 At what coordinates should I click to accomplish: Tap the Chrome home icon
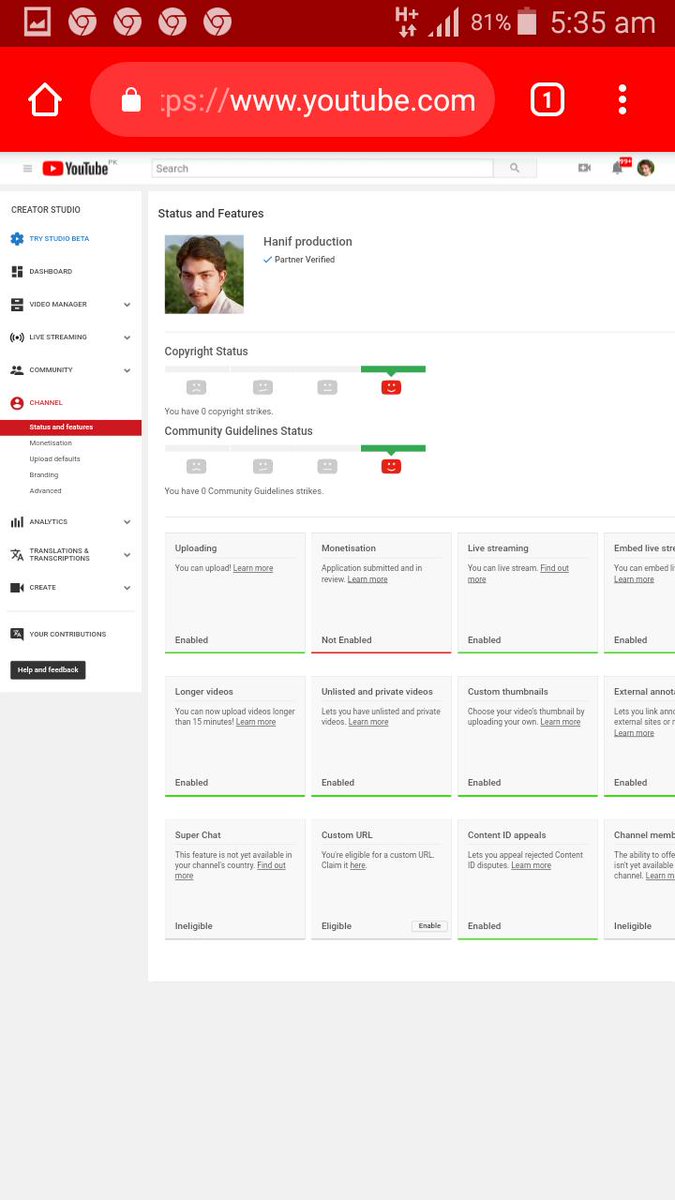click(45, 99)
